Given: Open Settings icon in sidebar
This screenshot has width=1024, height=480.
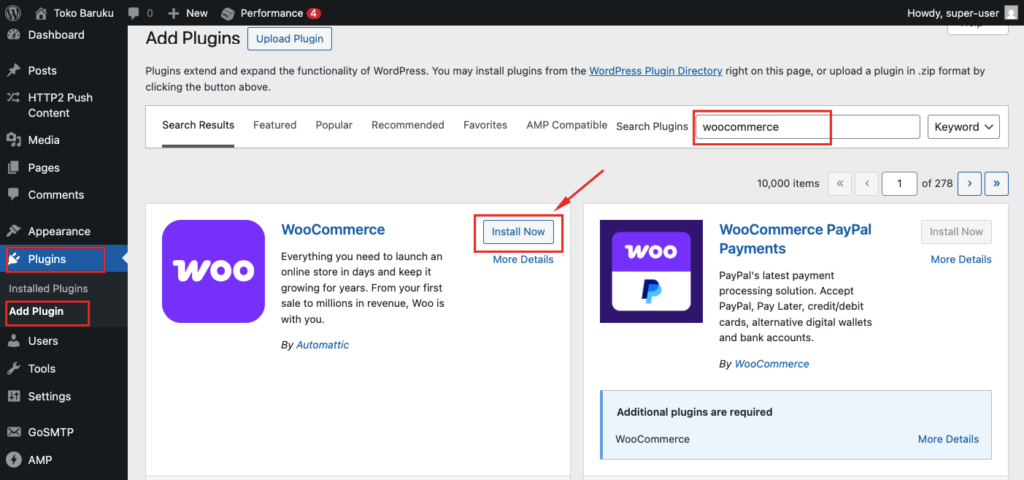Looking at the screenshot, I should click(x=13, y=396).
